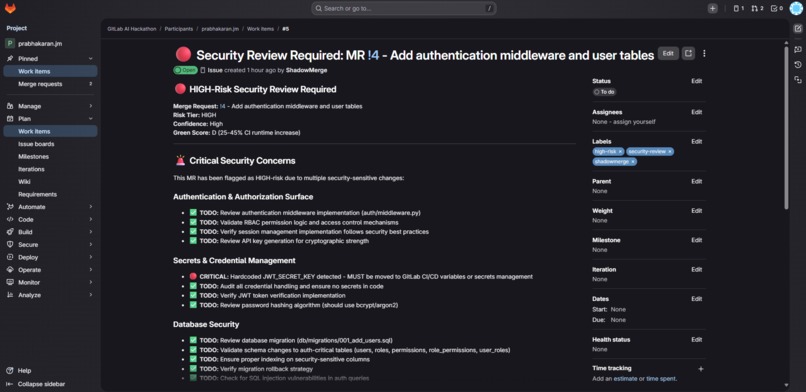Viewport: 806px width, 392px height.
Task: Open GitLab AI Hackathon breadcrumb
Action: [x=132, y=29]
